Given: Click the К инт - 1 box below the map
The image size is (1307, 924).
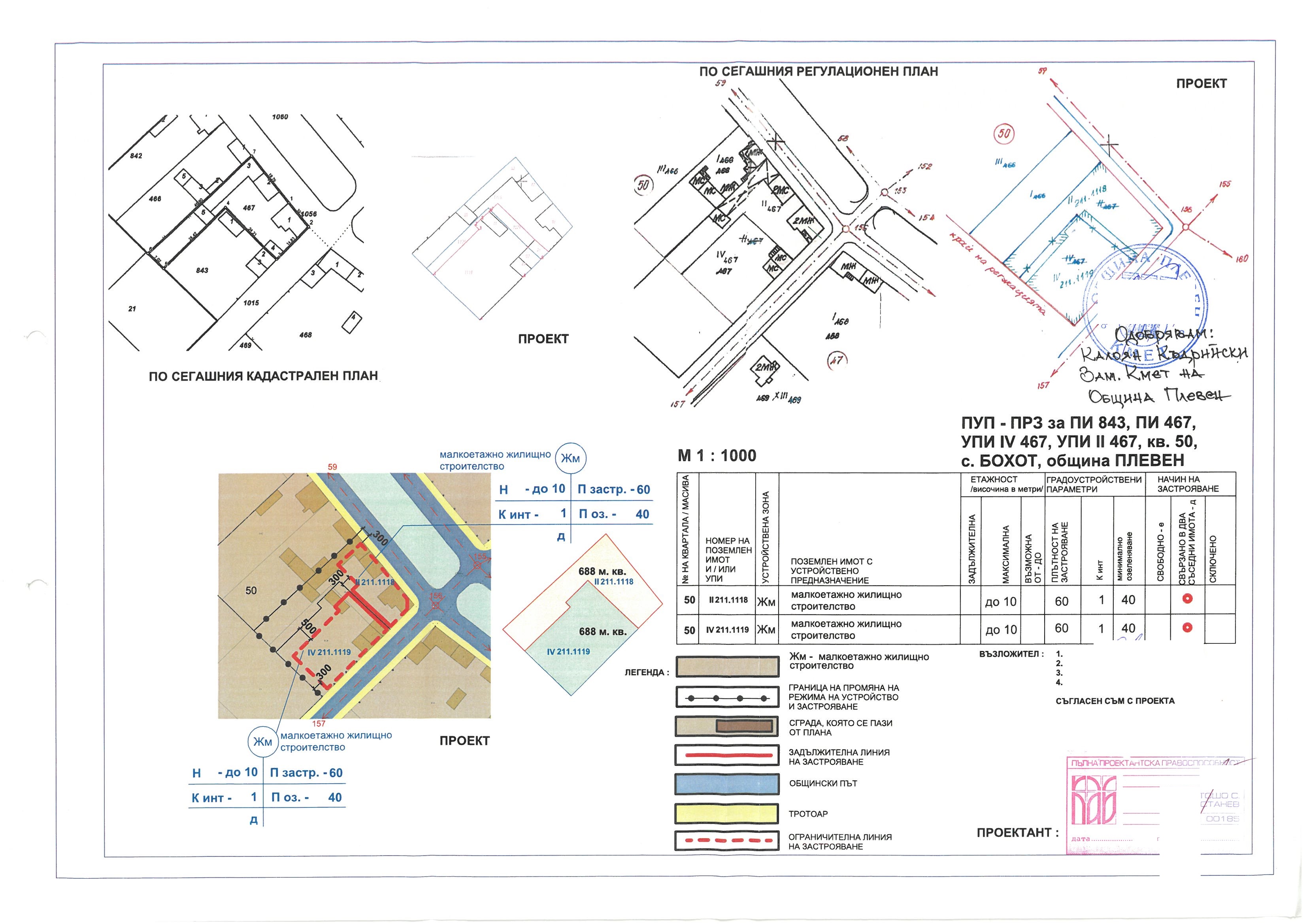Looking at the screenshot, I should [224, 798].
